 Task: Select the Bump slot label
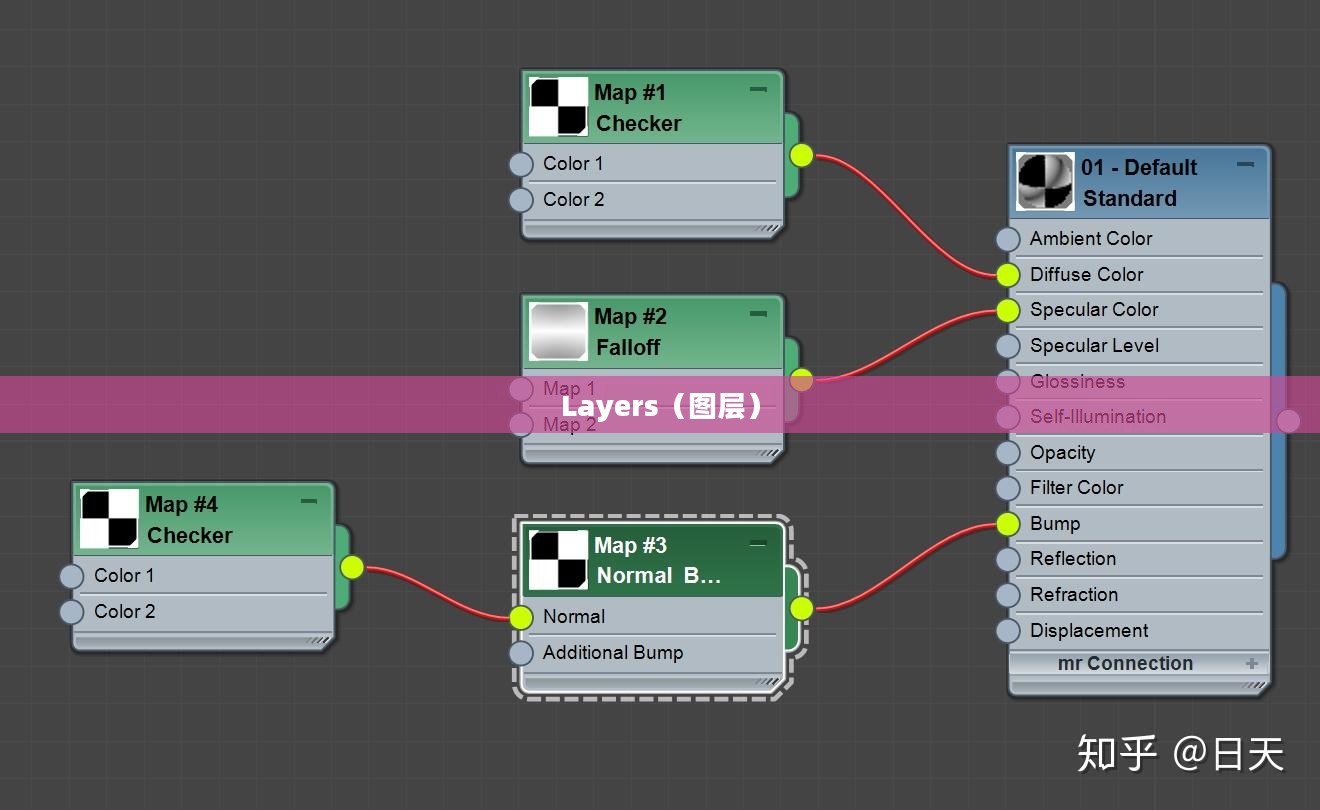[1055, 524]
